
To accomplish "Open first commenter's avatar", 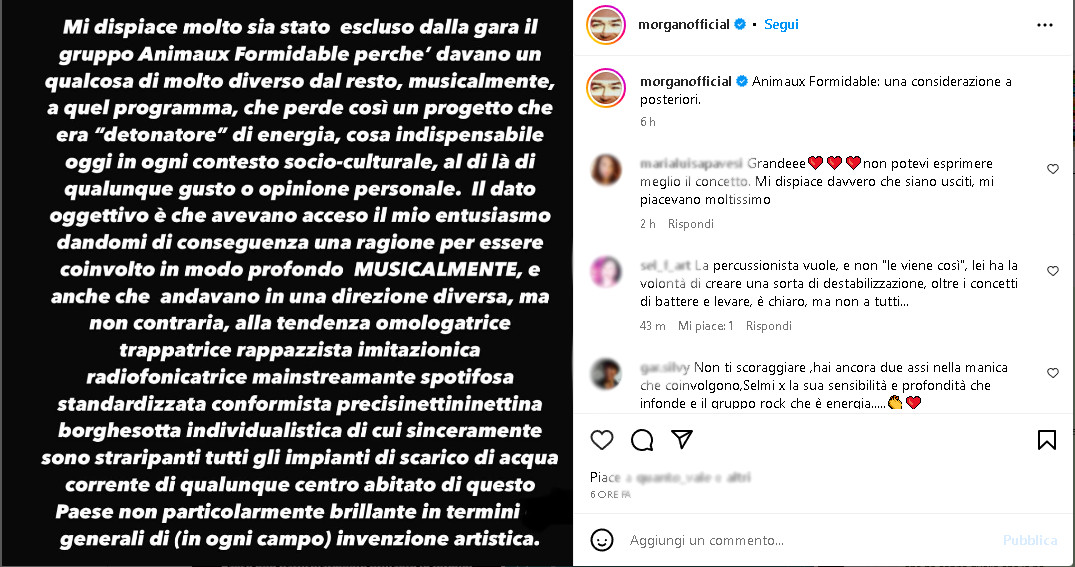I will tap(606, 169).
